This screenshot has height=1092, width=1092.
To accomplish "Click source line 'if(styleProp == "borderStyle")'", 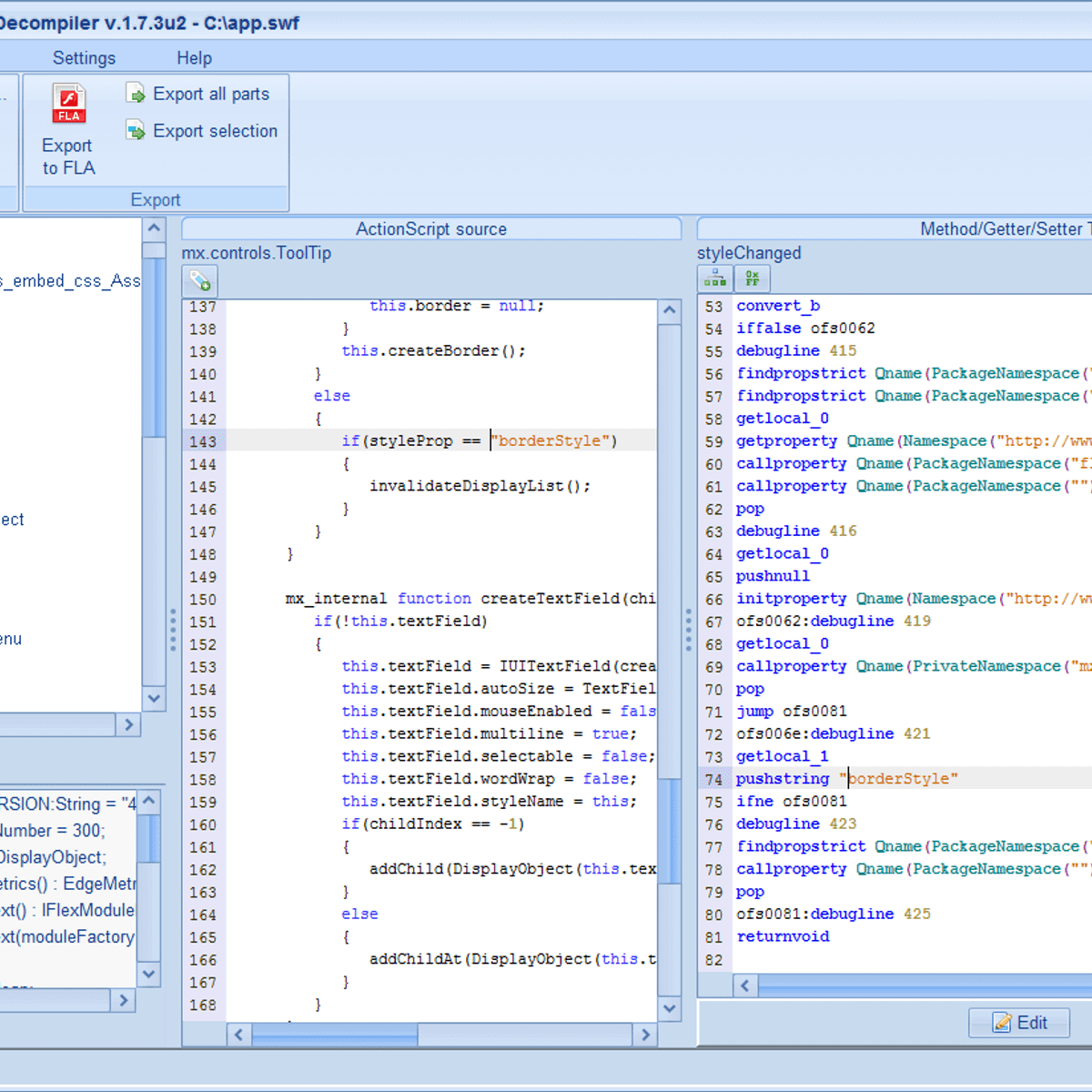I will click(x=480, y=440).
